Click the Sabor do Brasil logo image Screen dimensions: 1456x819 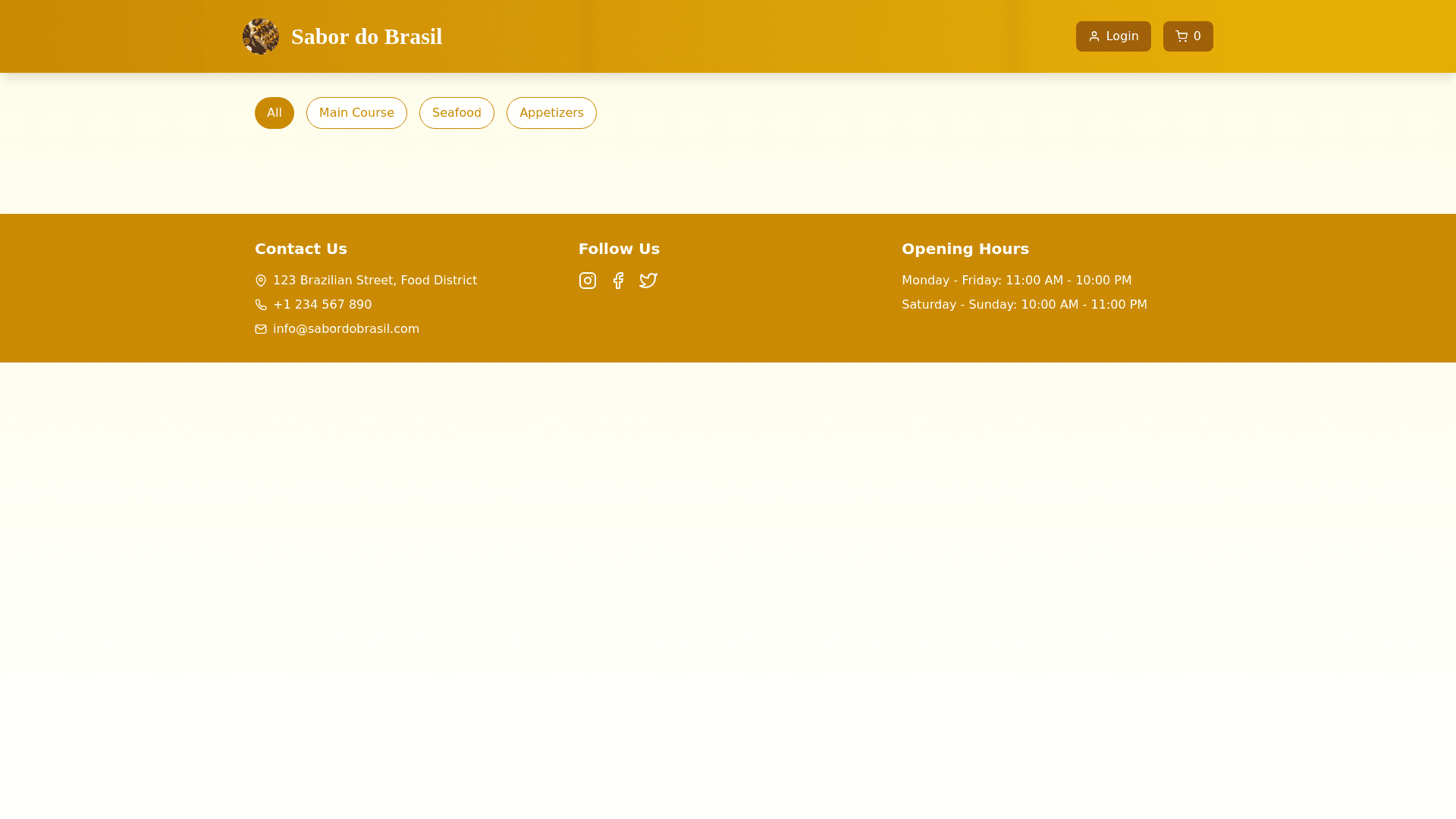pyautogui.click(x=260, y=36)
